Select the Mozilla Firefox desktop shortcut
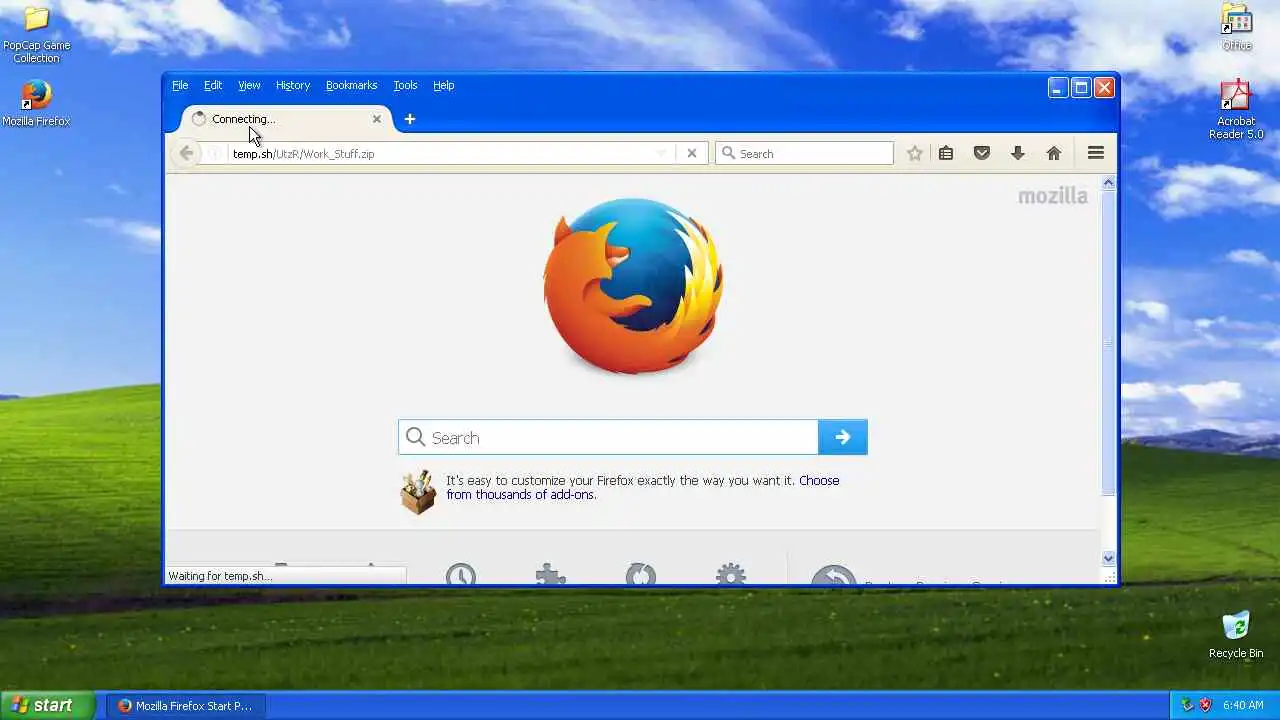Screen dimensions: 1280x720 point(36,95)
